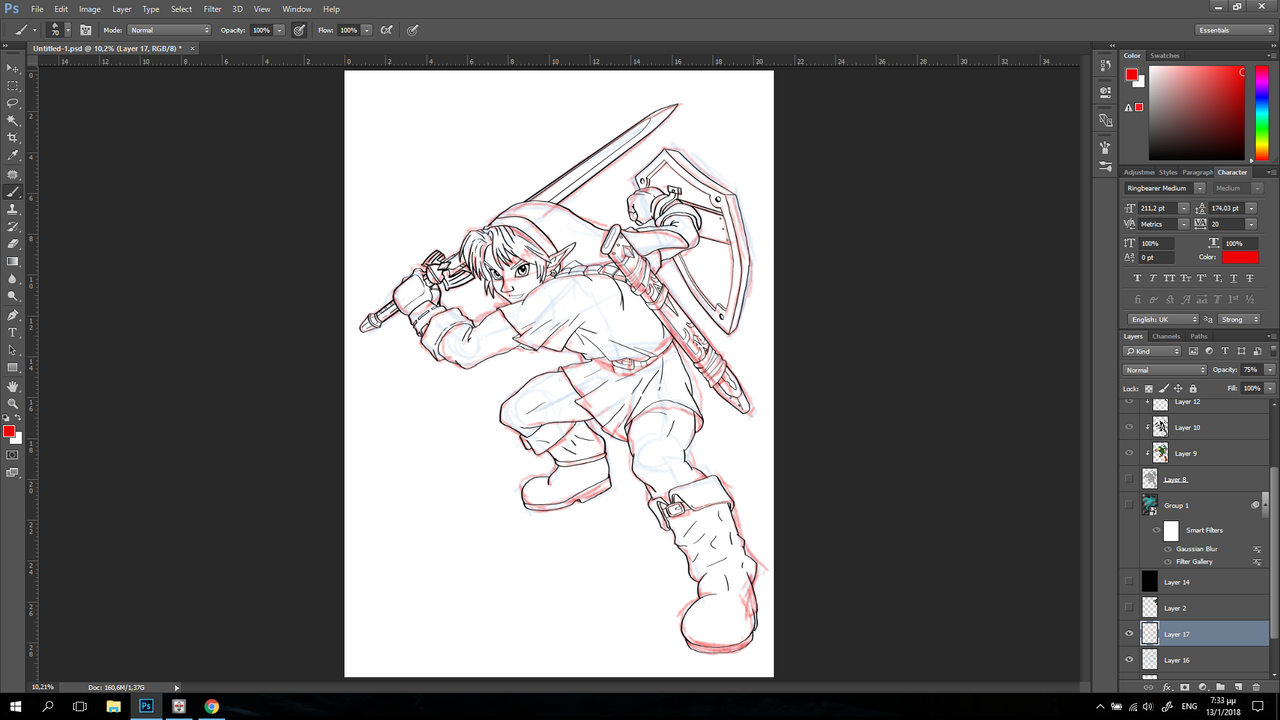Open the brush Mode dropdown
The height and width of the screenshot is (720, 1280).
coord(169,30)
